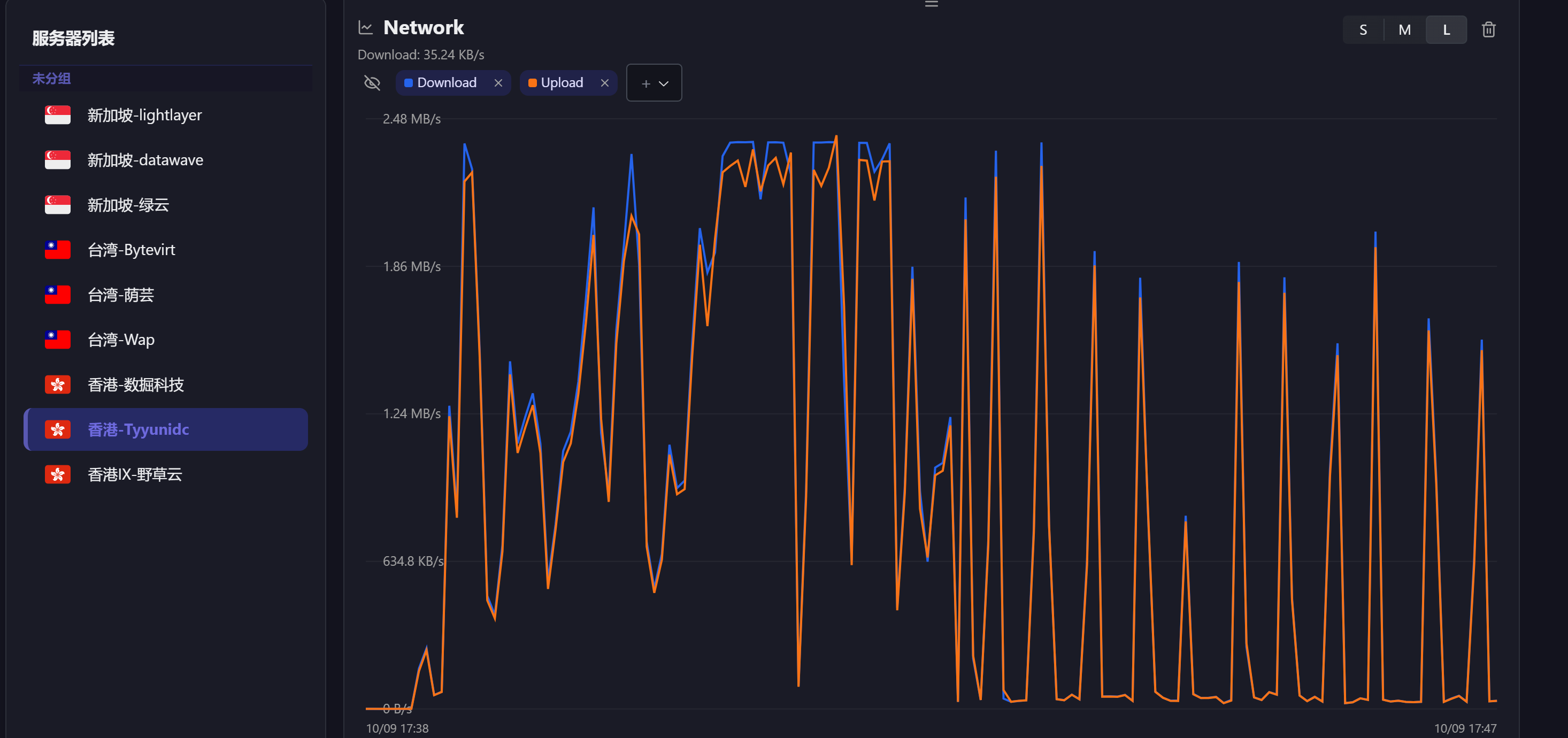
Task: Click the Singapore flag beside 新加坡-lightlayer
Action: [x=58, y=115]
